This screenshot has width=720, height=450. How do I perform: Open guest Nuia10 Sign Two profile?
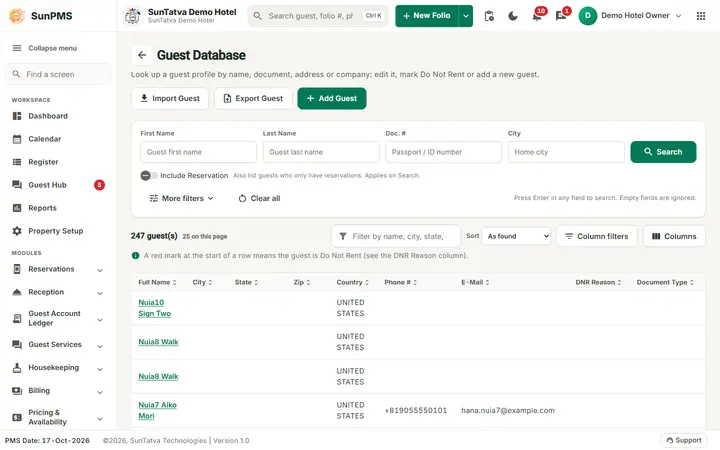pos(155,308)
